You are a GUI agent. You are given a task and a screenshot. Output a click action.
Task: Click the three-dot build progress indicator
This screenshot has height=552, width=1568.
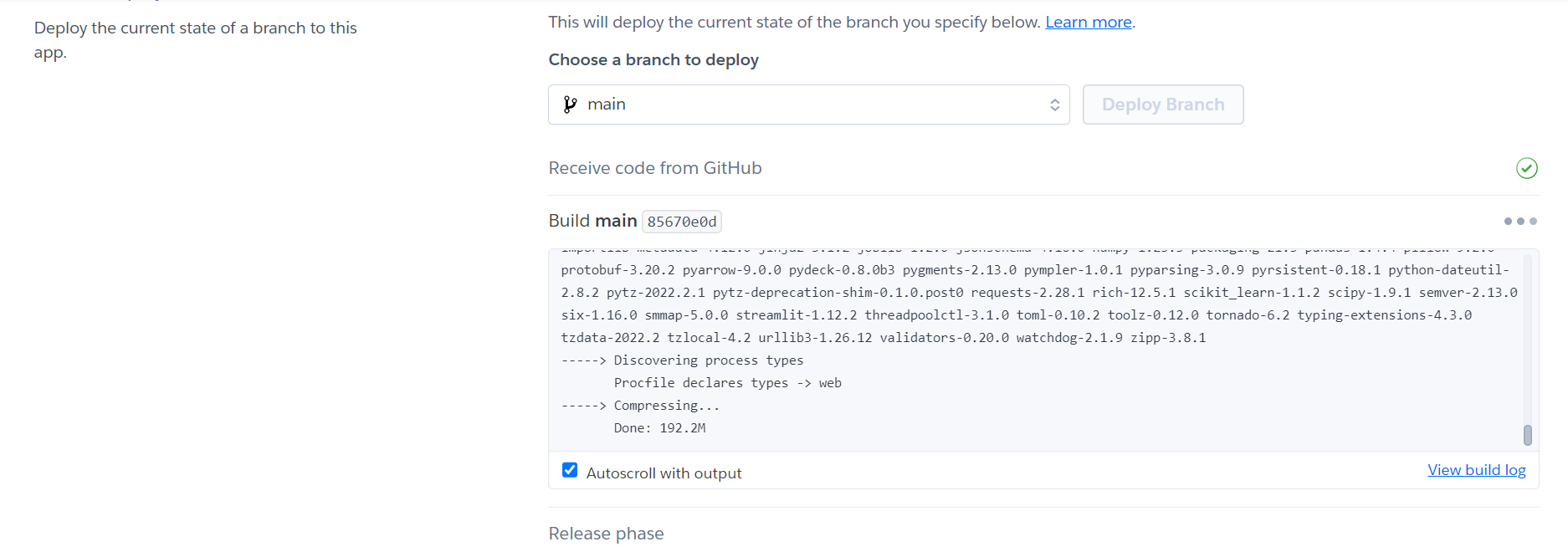[1520, 222]
